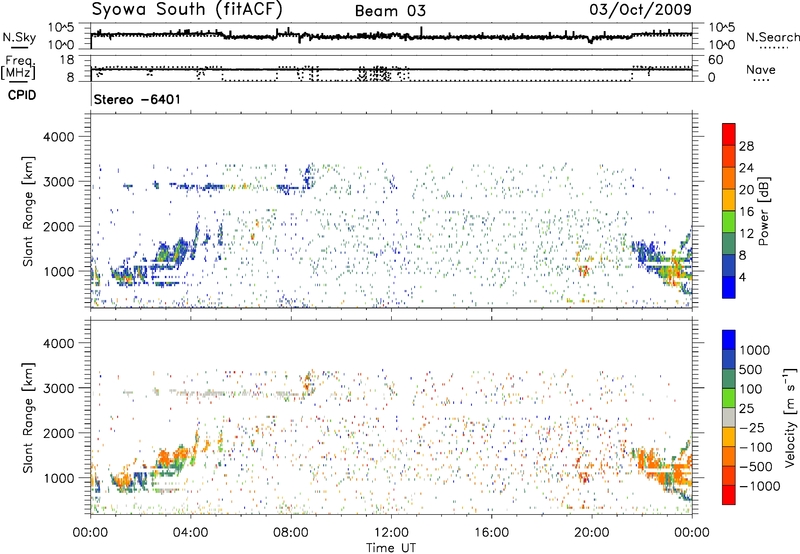Click the '20:00' time axis tick label
The width and height of the screenshot is (800, 554).
(x=592, y=533)
